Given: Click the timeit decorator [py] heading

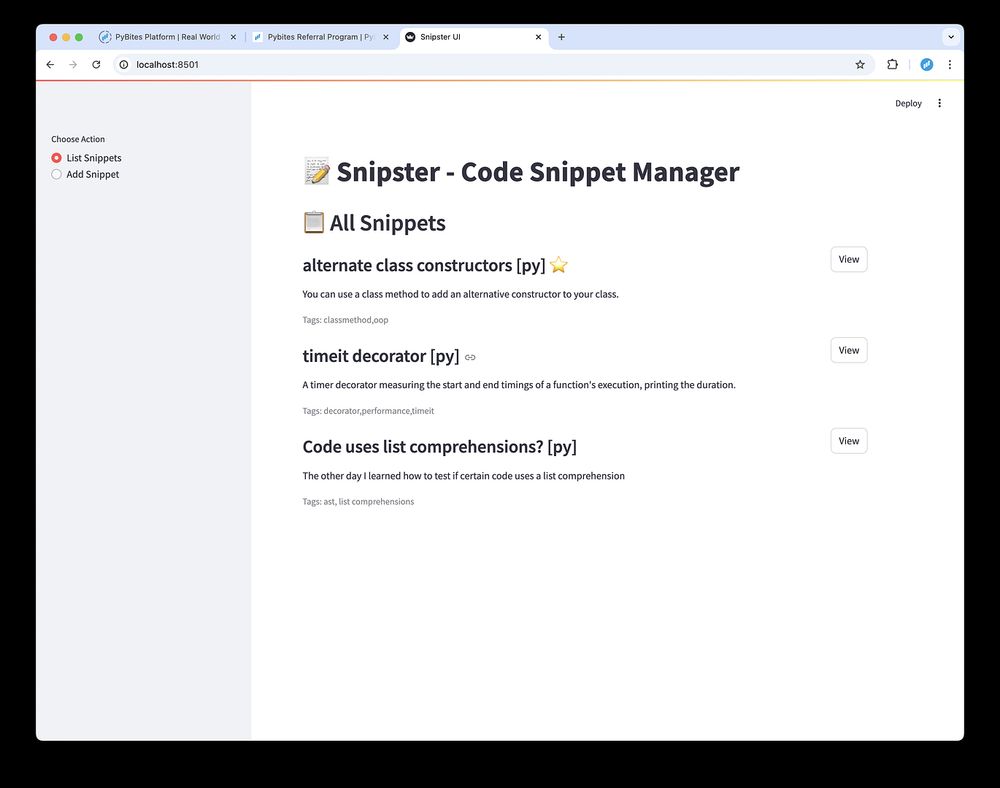Looking at the screenshot, I should coord(381,356).
